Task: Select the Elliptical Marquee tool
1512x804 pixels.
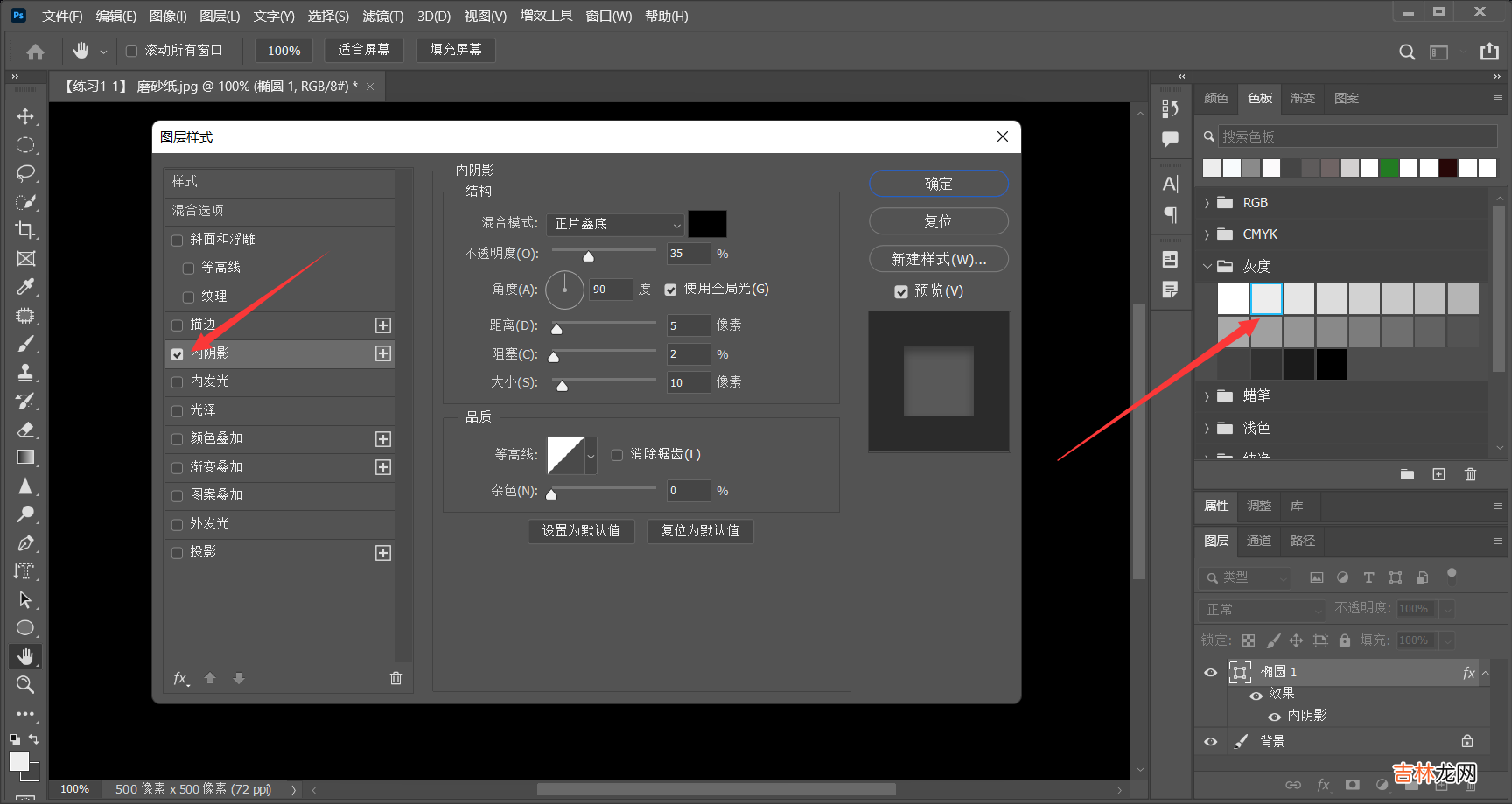Action: pyautogui.click(x=25, y=145)
